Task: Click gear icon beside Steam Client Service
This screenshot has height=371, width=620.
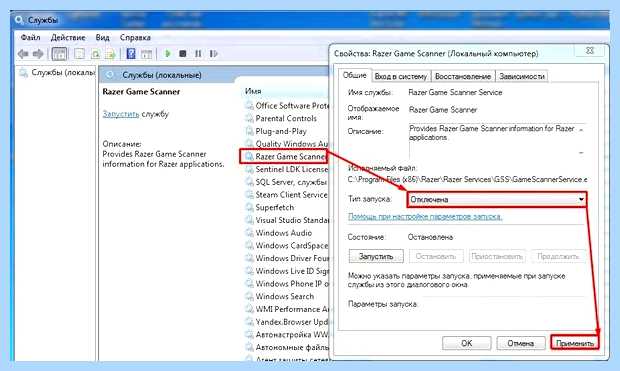Action: pyautogui.click(x=249, y=195)
